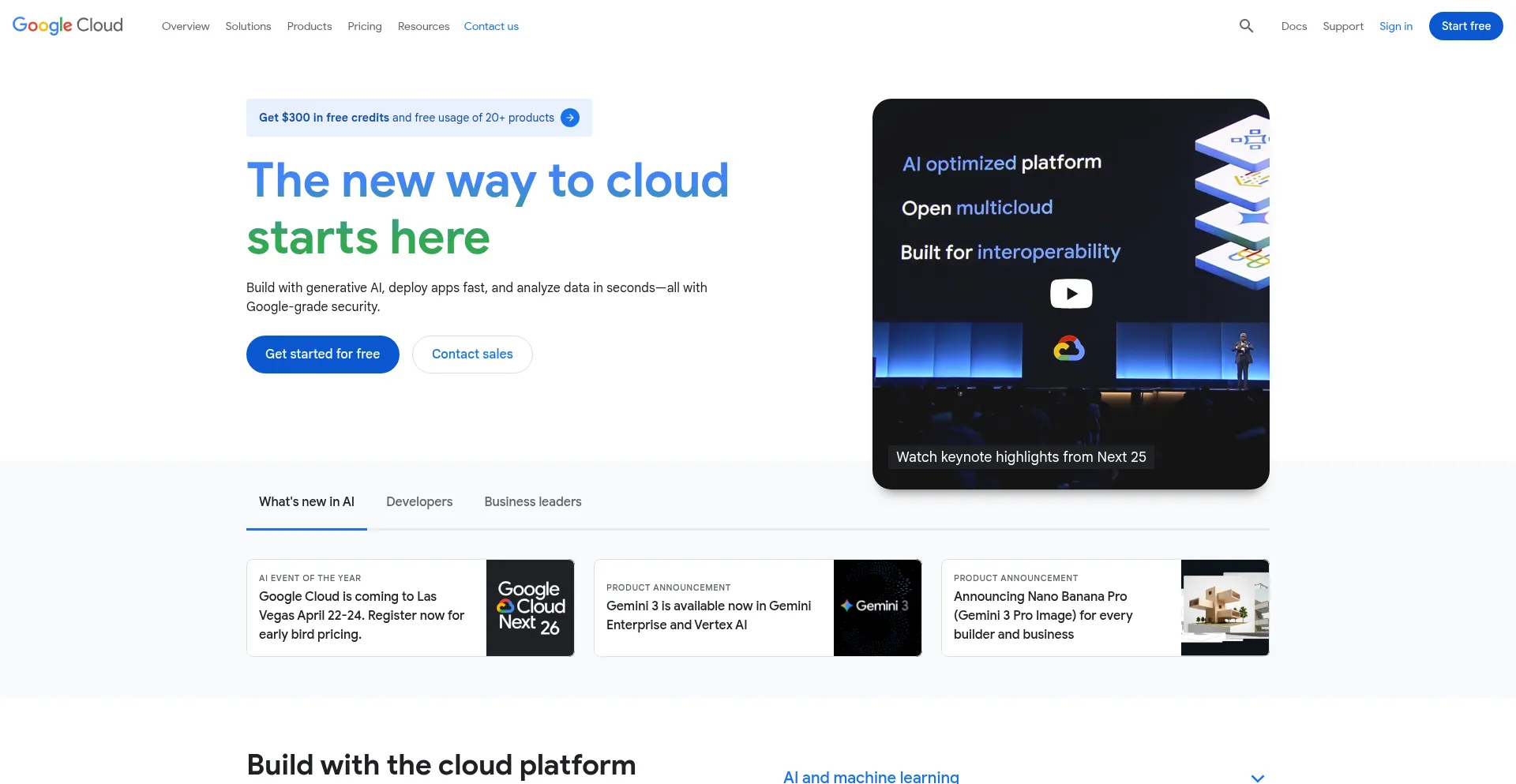Click Get started for free
Viewport: 1516px width, 784px height.
pyautogui.click(x=322, y=354)
